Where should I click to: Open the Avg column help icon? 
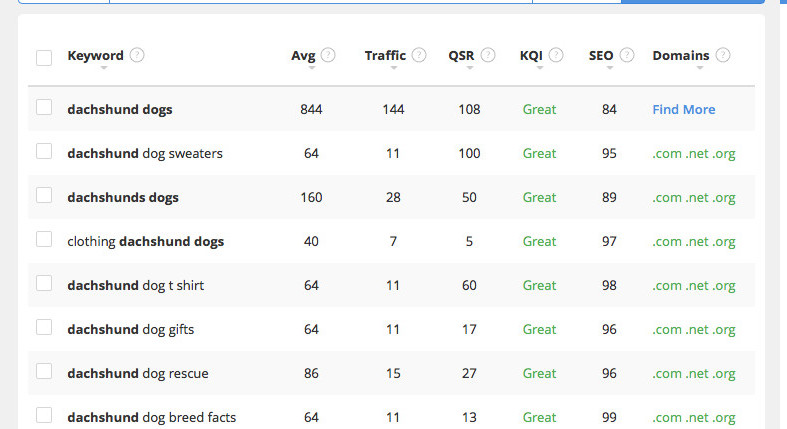click(x=328, y=55)
